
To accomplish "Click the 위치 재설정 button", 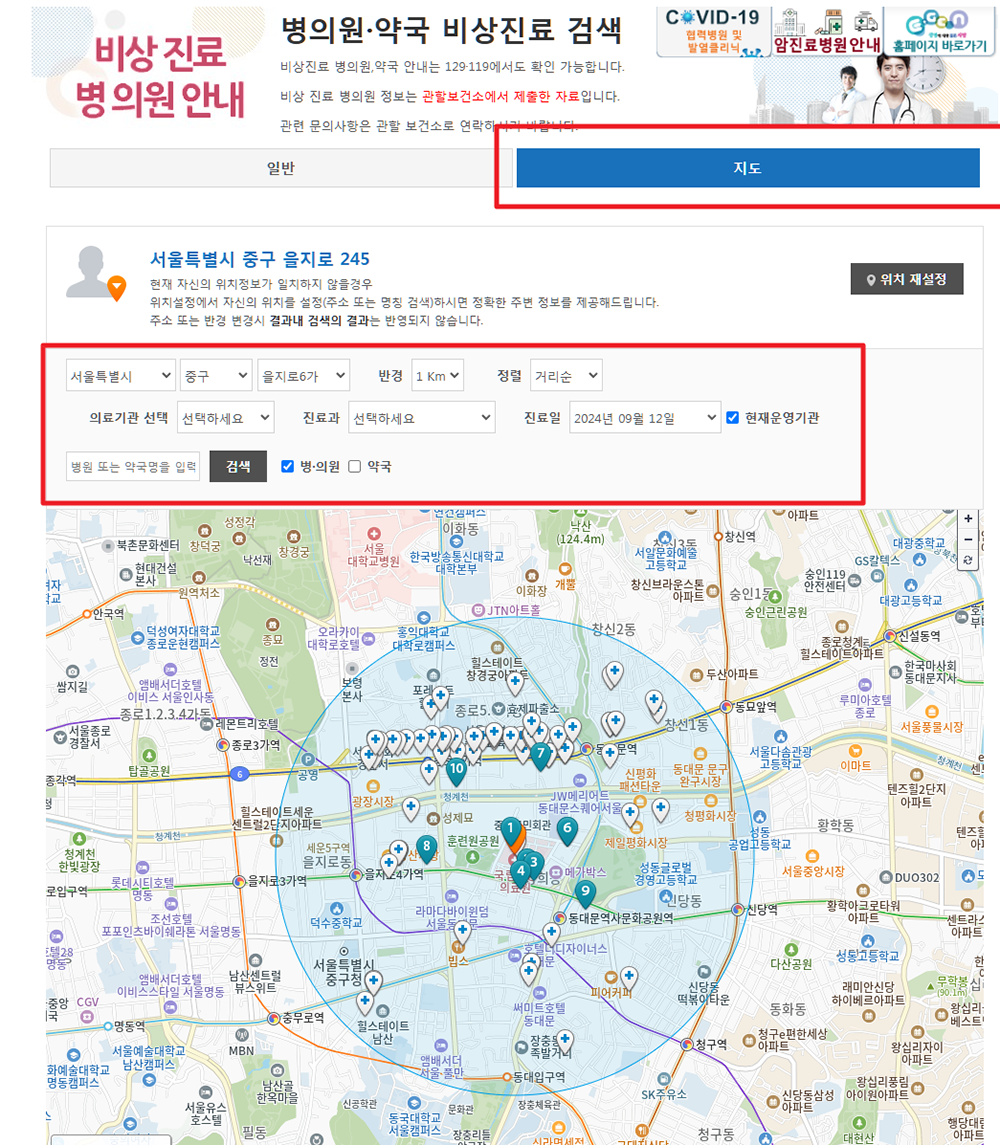I will 906,279.
